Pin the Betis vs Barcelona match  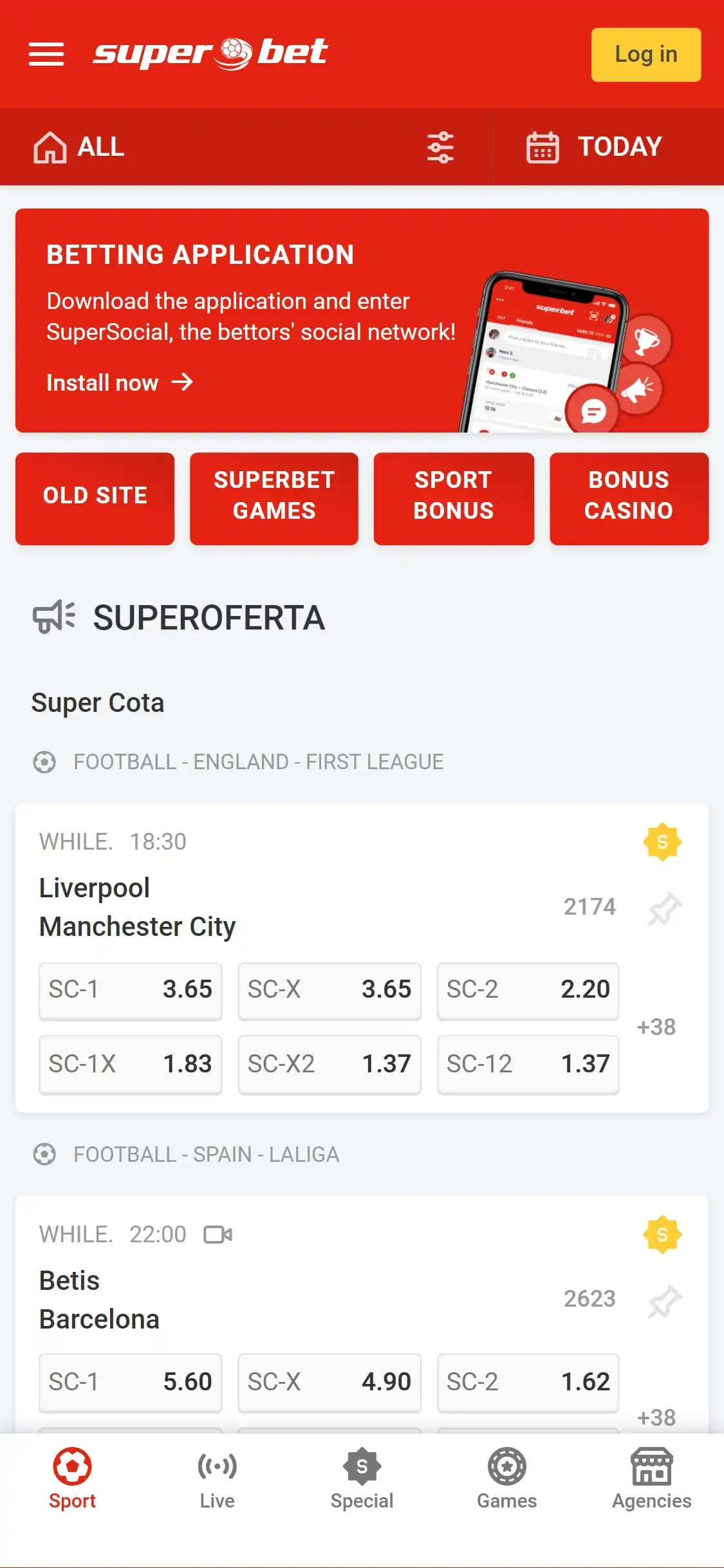click(664, 1300)
